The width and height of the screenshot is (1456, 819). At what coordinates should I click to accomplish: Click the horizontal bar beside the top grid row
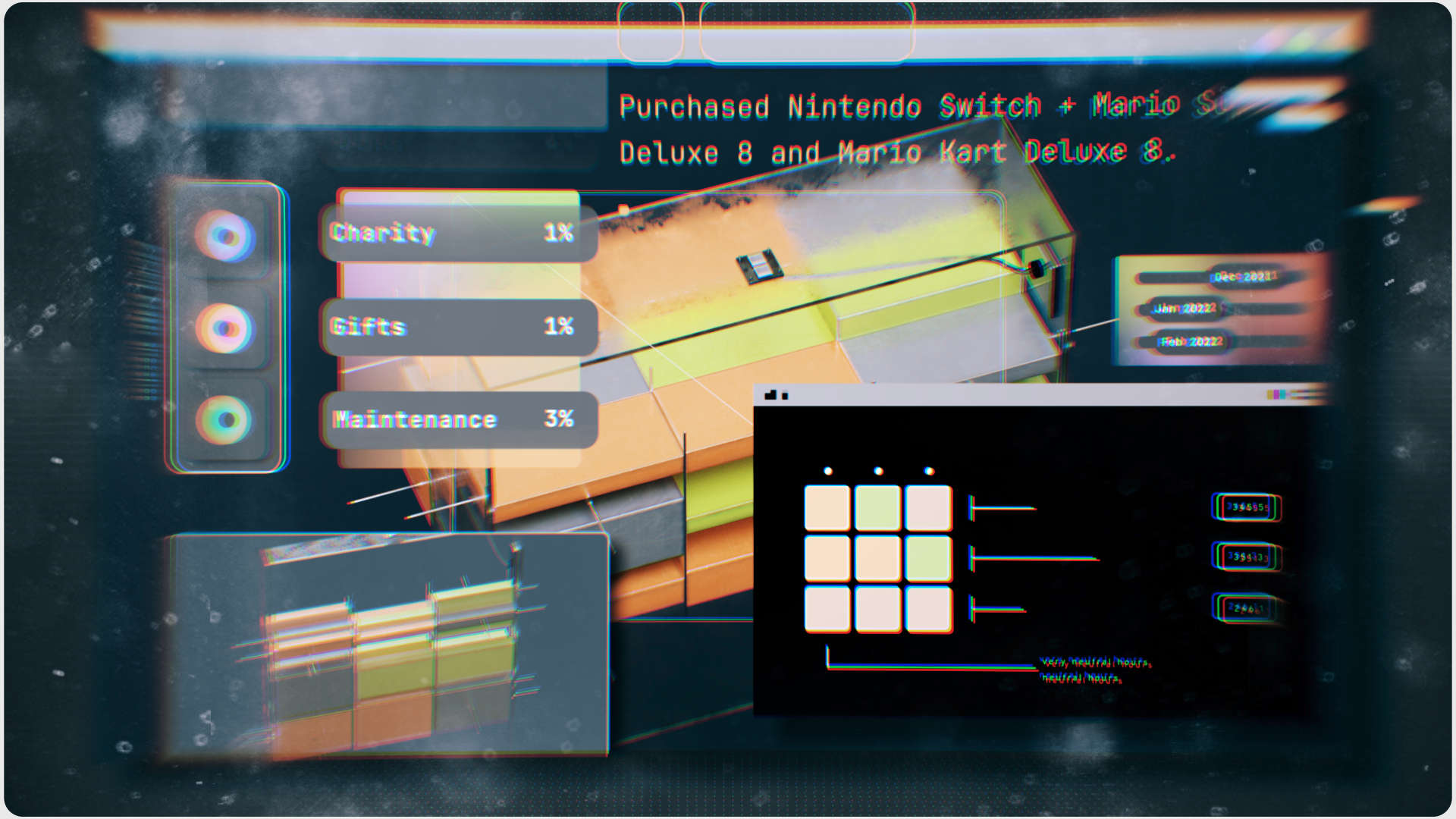pos(1003,508)
